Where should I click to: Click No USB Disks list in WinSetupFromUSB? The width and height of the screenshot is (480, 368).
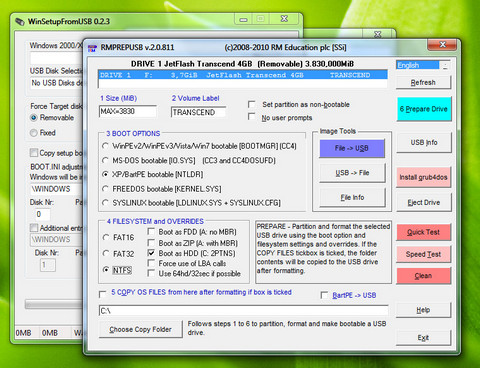[57, 83]
